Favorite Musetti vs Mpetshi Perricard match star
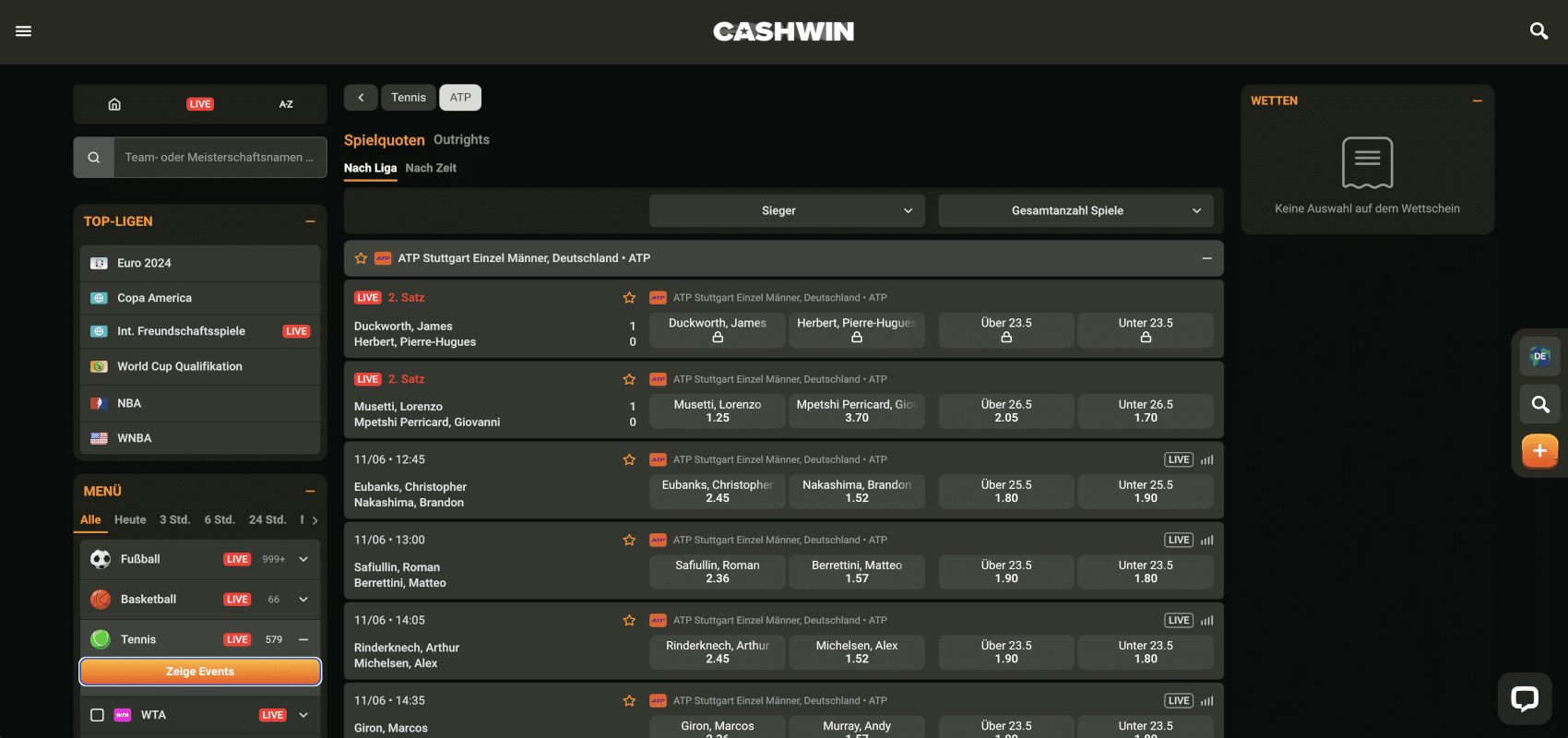1568x738 pixels. pos(629,379)
